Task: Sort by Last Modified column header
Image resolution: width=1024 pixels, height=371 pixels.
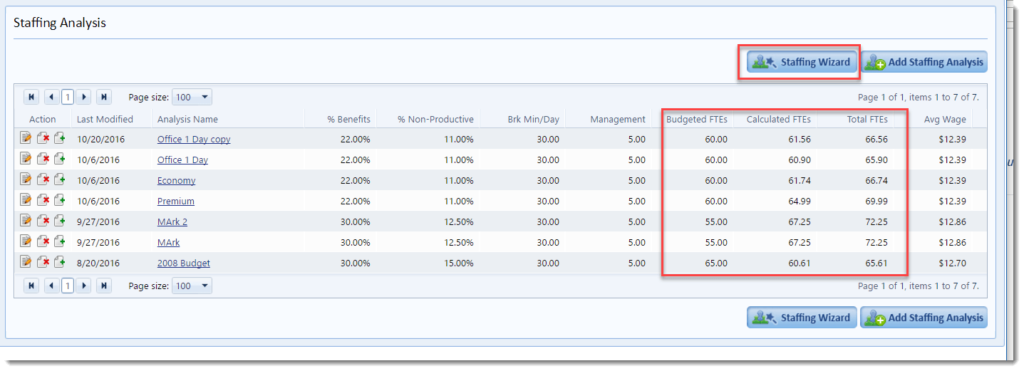Action: [104, 119]
